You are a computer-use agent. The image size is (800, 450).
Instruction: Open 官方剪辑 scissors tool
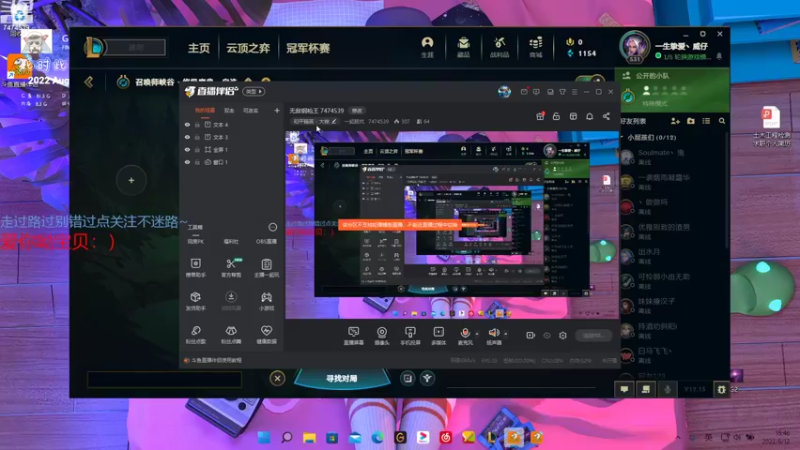tap(231, 267)
